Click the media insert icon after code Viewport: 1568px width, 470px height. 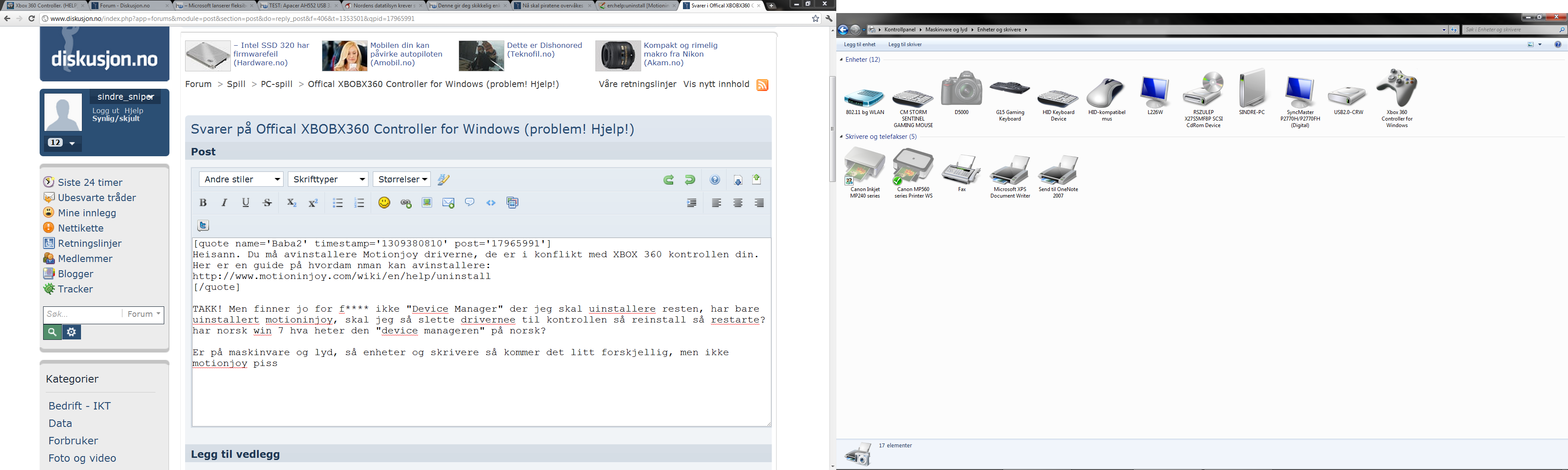click(x=512, y=202)
